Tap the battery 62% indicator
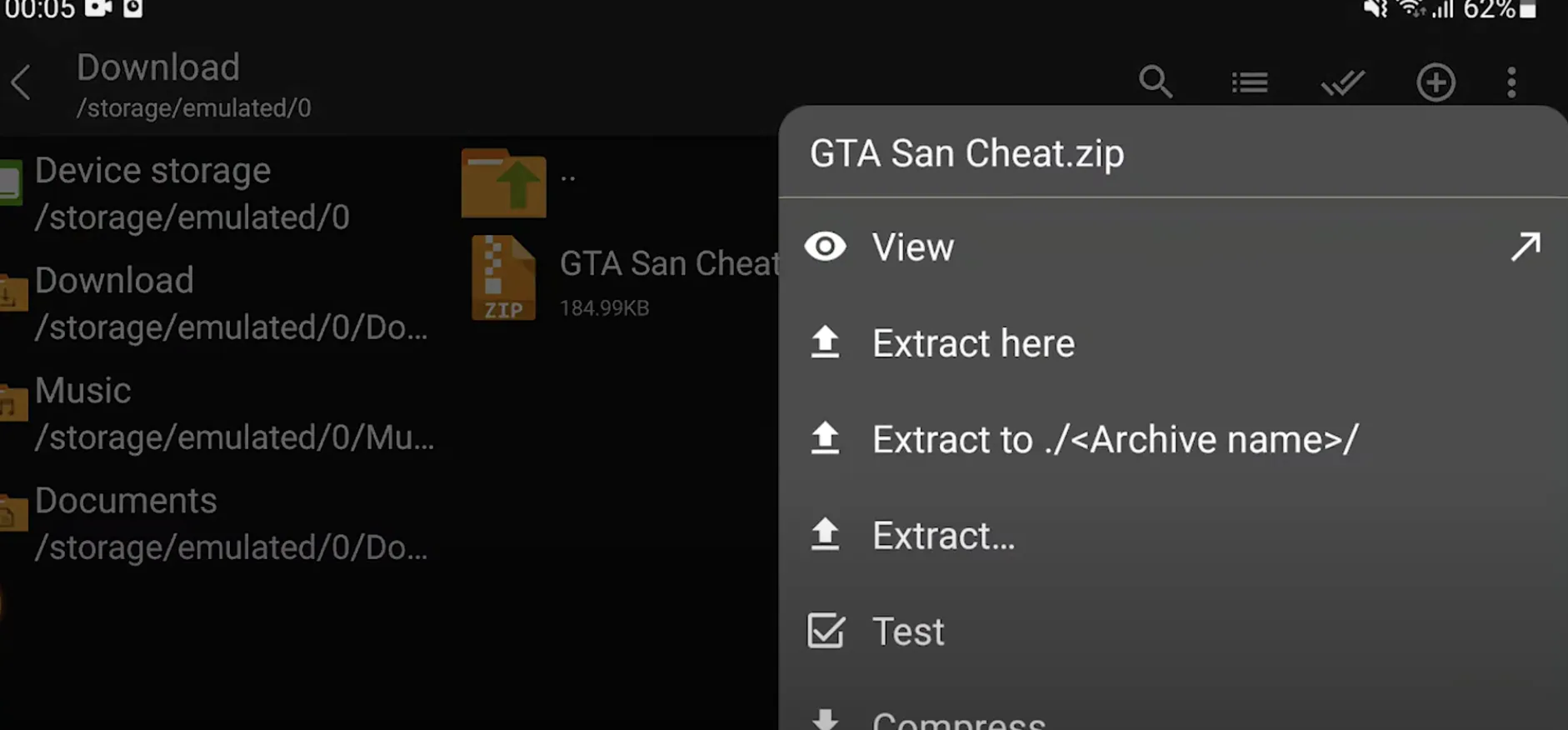 (x=1500, y=9)
